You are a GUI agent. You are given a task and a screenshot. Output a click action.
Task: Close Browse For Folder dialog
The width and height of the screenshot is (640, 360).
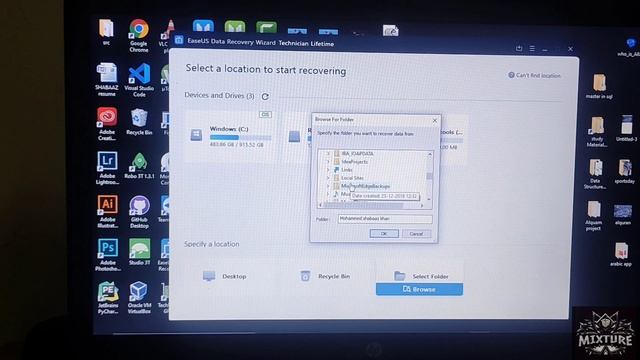click(x=434, y=120)
